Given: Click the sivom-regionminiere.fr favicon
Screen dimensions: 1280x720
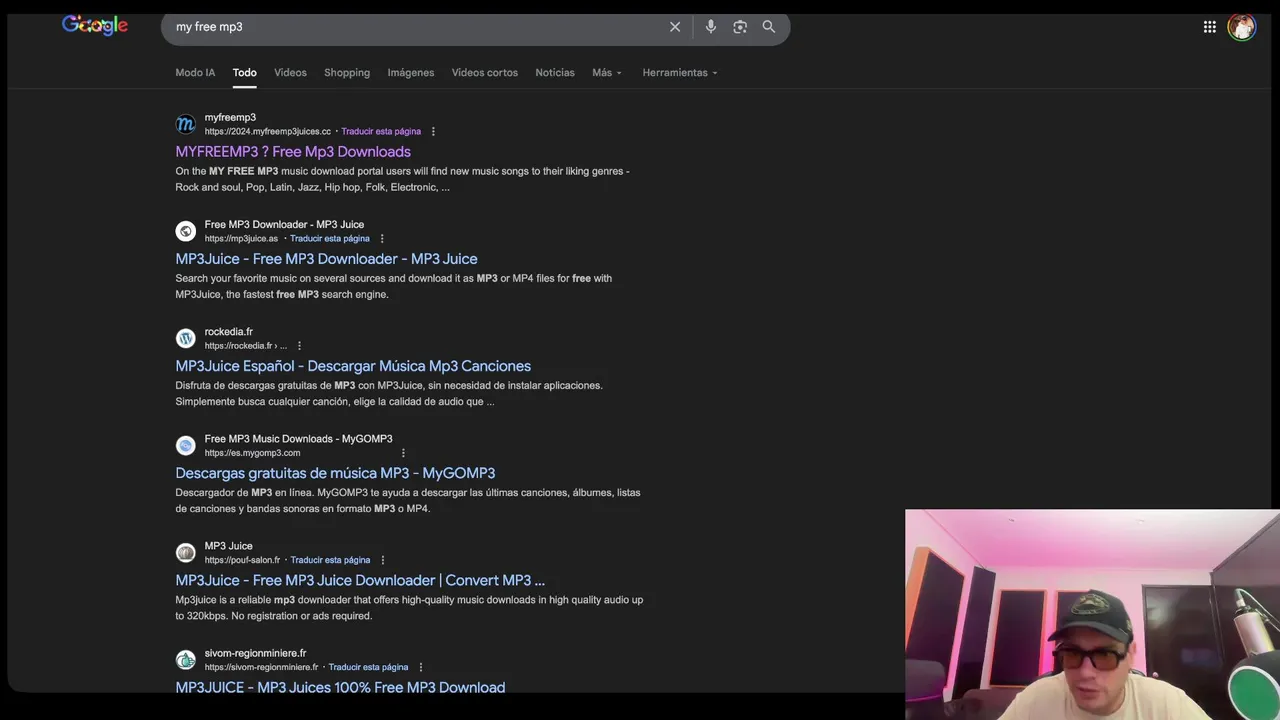Looking at the screenshot, I should pos(186,660).
